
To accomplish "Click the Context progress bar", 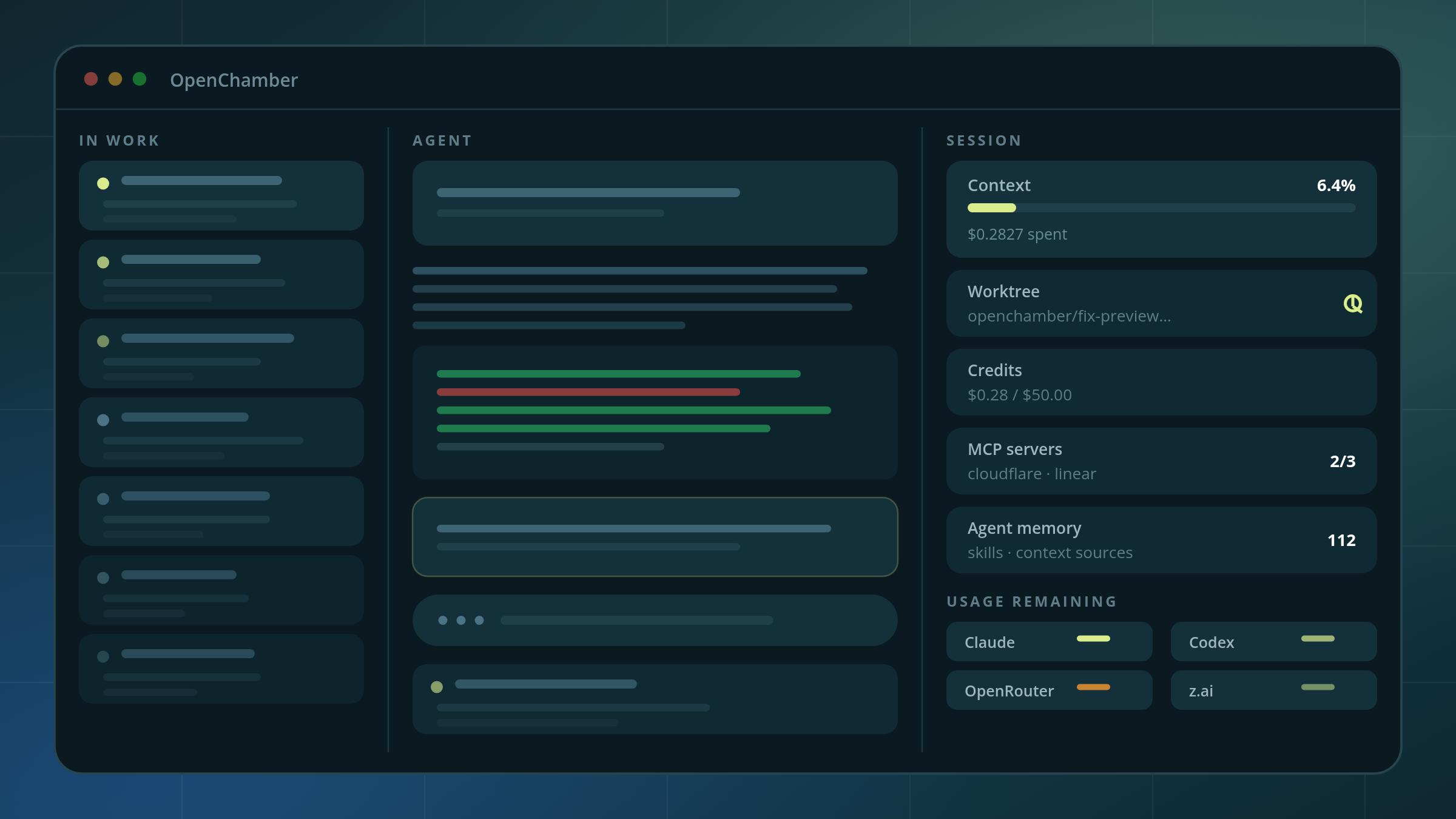I will coord(1161,208).
